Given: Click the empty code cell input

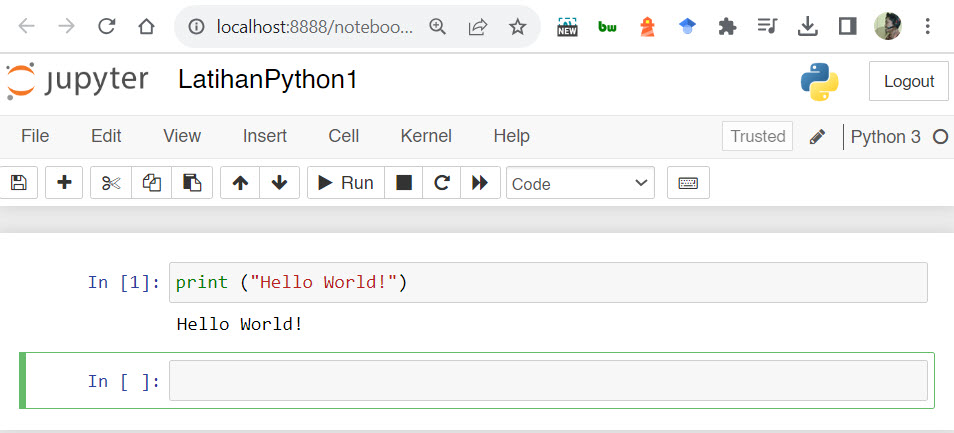Looking at the screenshot, I should click(548, 381).
